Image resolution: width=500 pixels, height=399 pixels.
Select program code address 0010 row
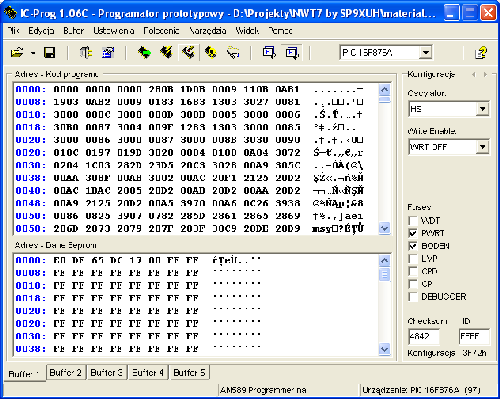pyautogui.click(x=189, y=115)
